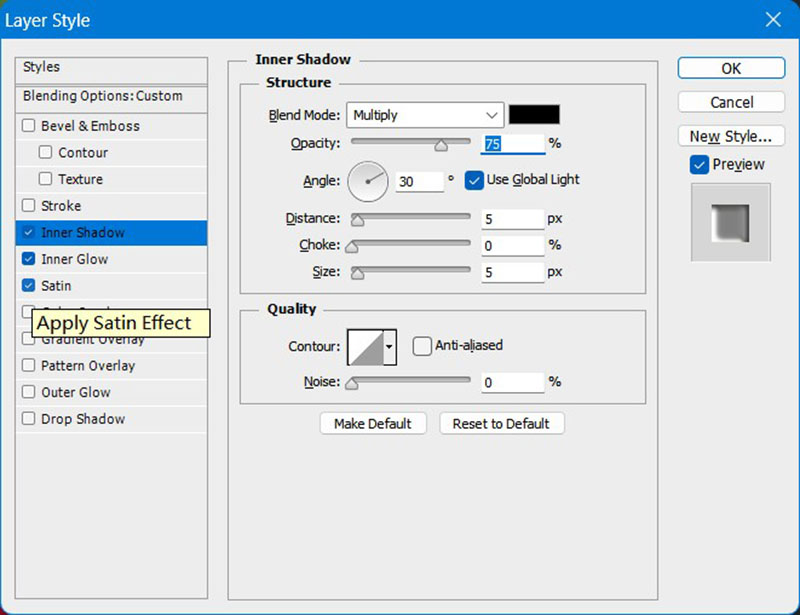
Task: Select the Styles list header
Action: coord(111,70)
